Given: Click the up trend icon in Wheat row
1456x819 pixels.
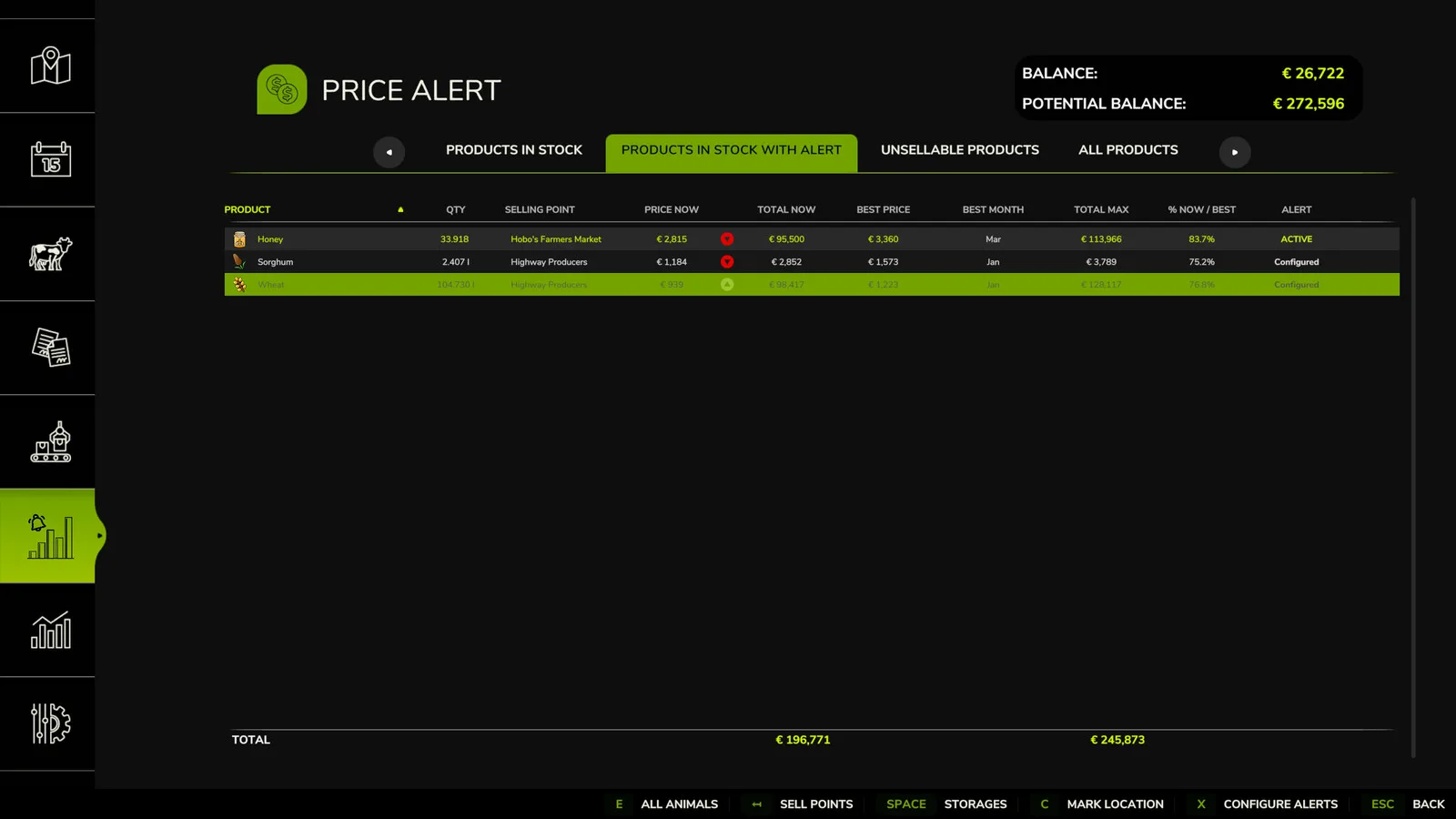Looking at the screenshot, I should 727,285.
